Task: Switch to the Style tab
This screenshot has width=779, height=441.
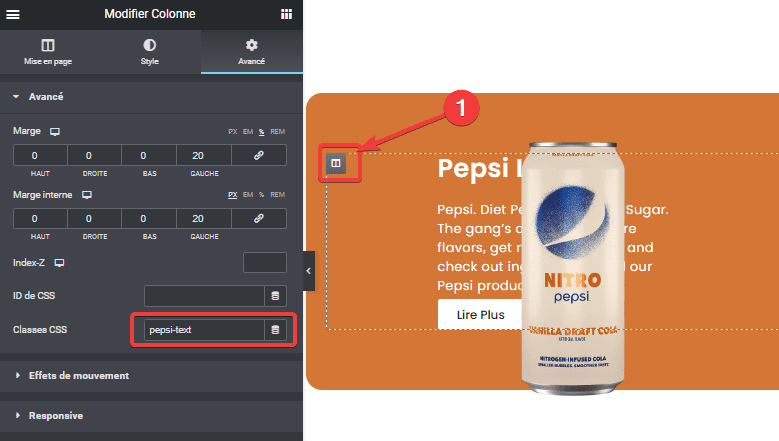Action: coord(150,52)
